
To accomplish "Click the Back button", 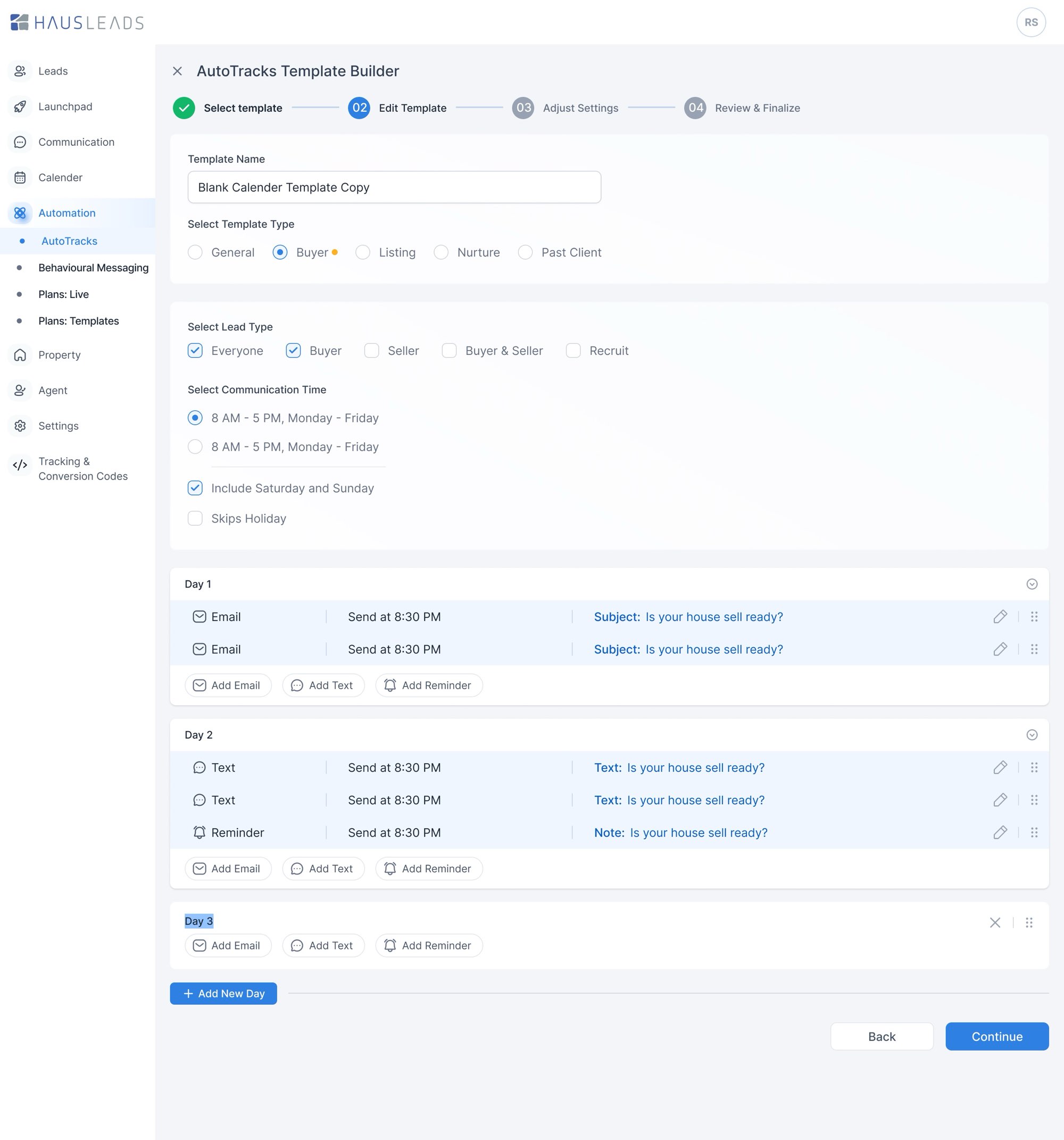I will pos(881,1036).
